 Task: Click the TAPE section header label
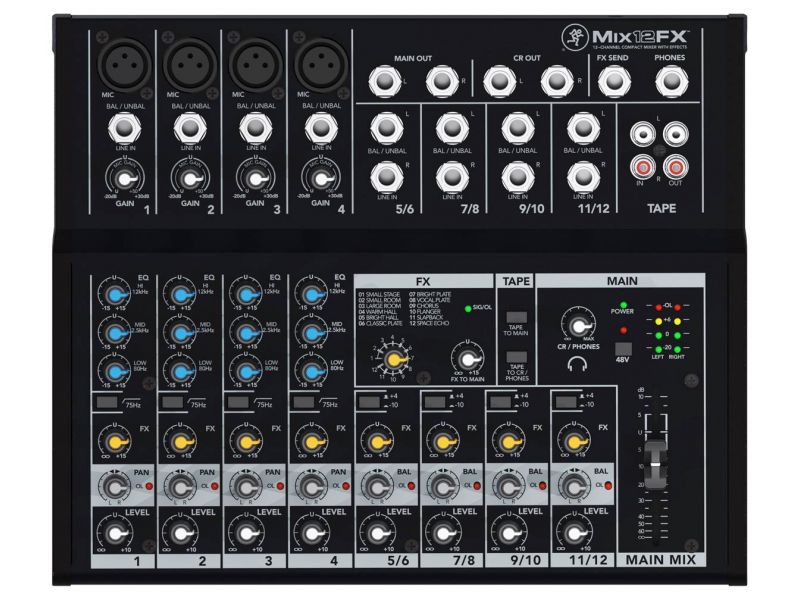pos(516,281)
